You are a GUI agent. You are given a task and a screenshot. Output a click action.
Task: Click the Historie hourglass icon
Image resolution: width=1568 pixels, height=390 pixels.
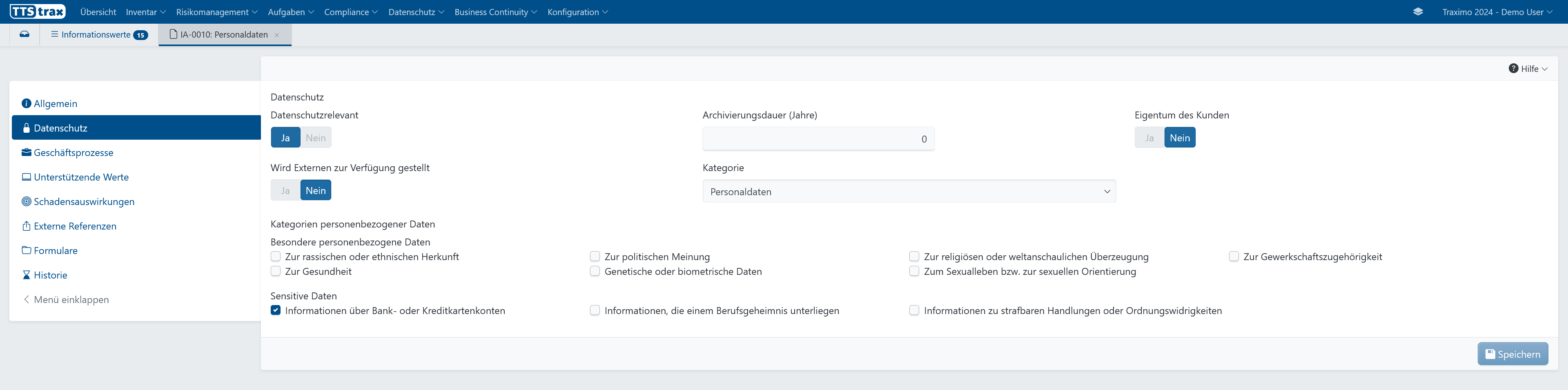click(x=26, y=275)
